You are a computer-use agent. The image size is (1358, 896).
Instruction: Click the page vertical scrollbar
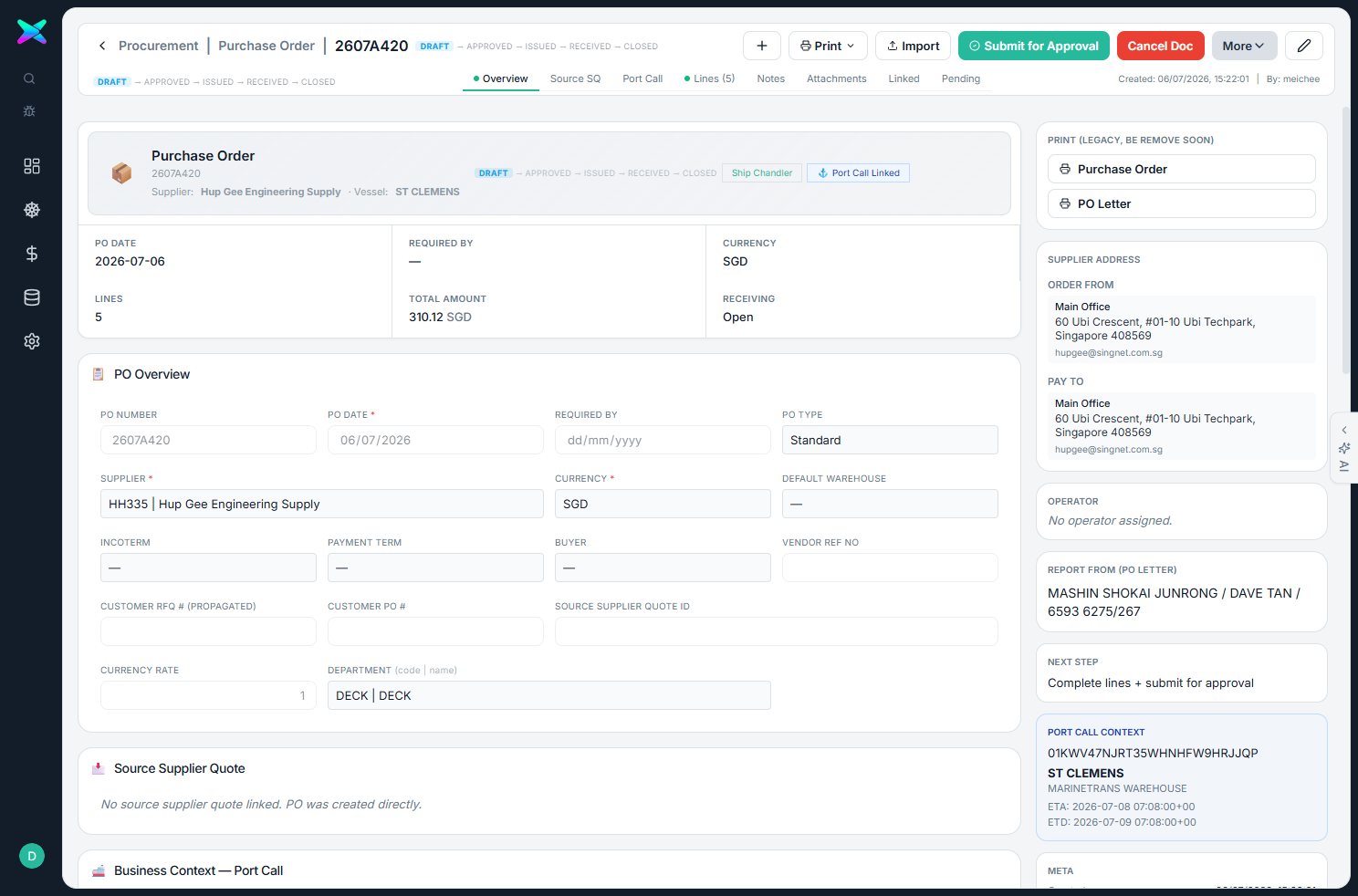[1345, 241]
